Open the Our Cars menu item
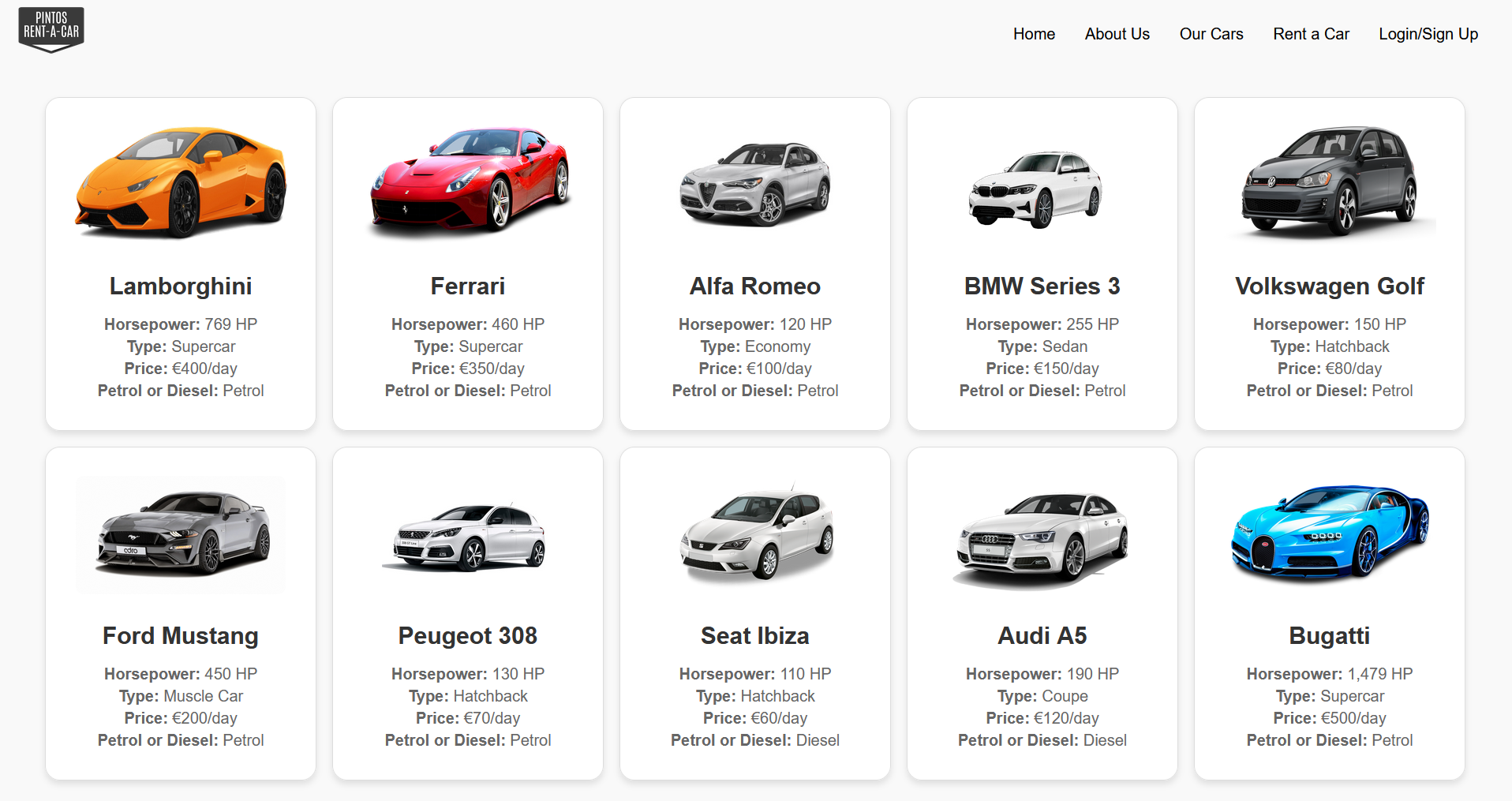The width and height of the screenshot is (1512, 801). [1211, 34]
